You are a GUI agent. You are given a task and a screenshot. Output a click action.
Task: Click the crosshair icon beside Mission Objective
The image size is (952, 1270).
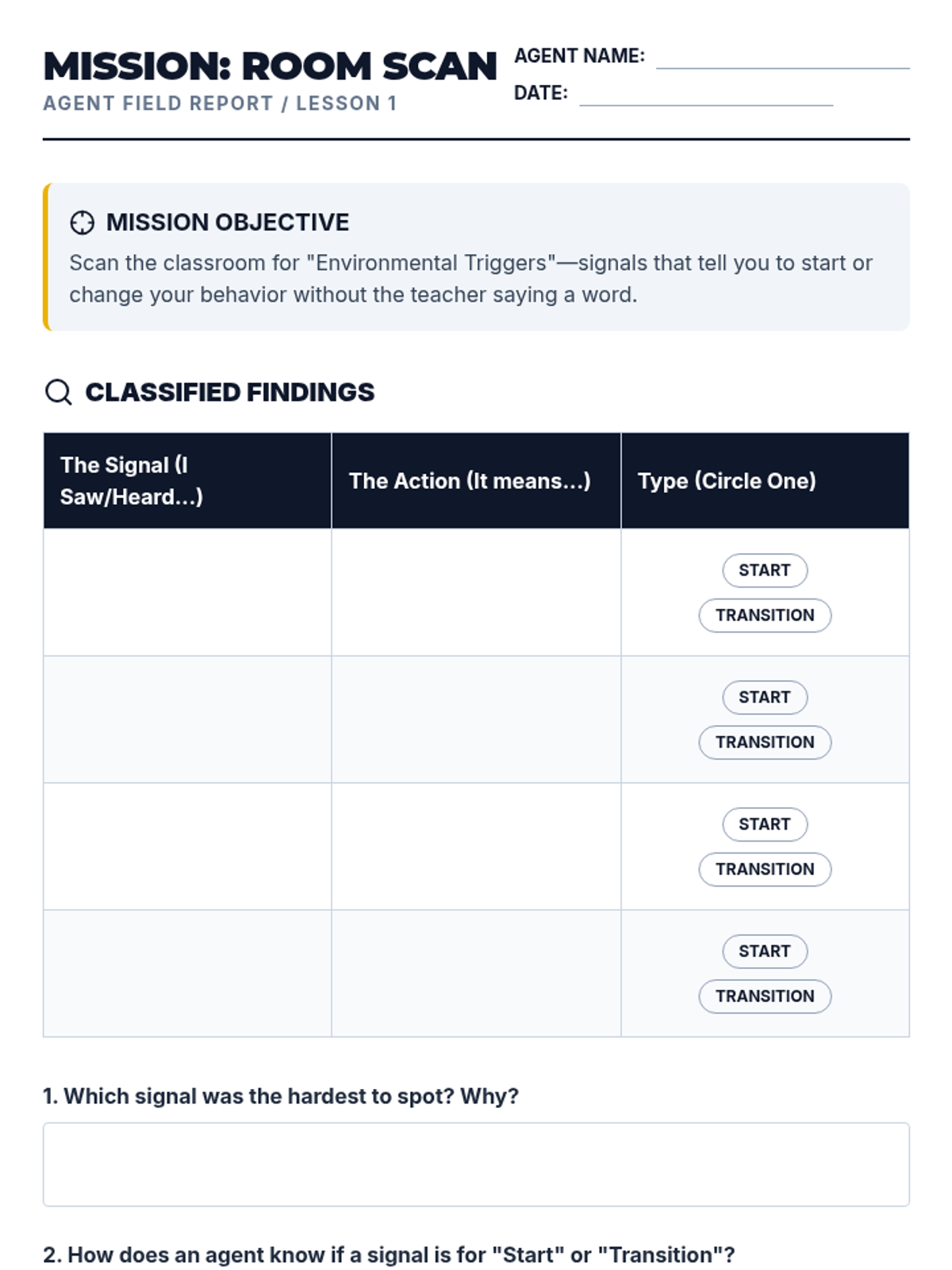tap(82, 223)
